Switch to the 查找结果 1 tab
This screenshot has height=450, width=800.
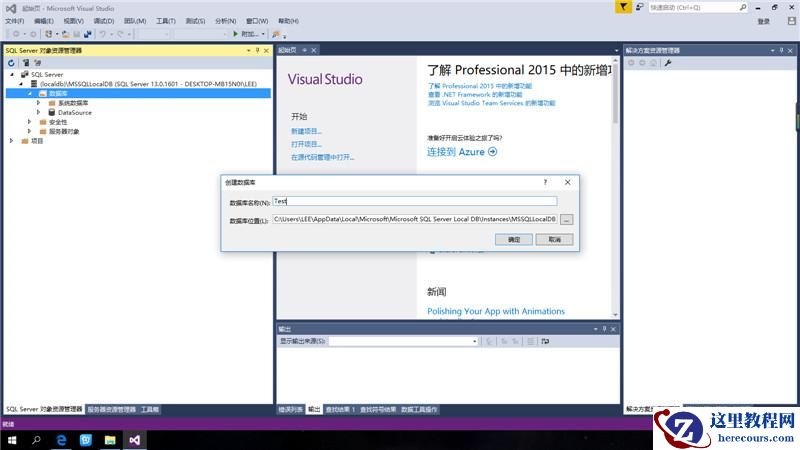coord(340,409)
